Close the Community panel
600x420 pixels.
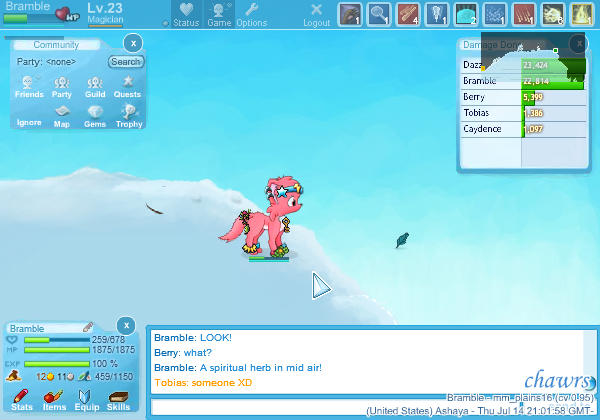point(133,44)
